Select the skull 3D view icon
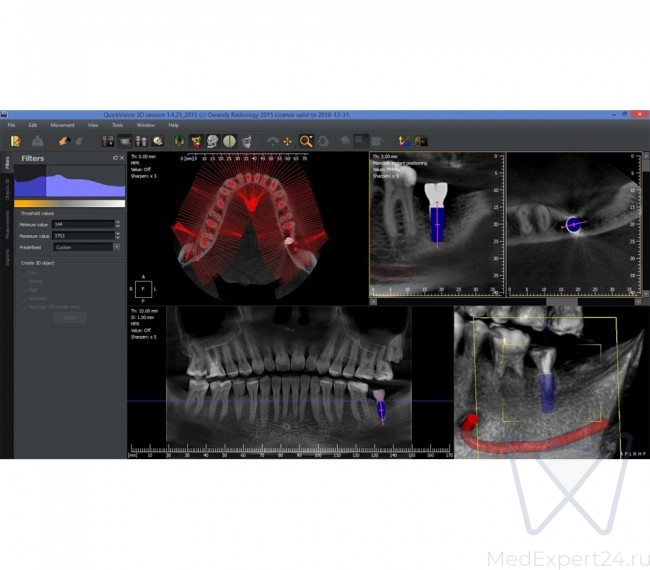Image resolution: width=650 pixels, height=570 pixels. tap(209, 141)
